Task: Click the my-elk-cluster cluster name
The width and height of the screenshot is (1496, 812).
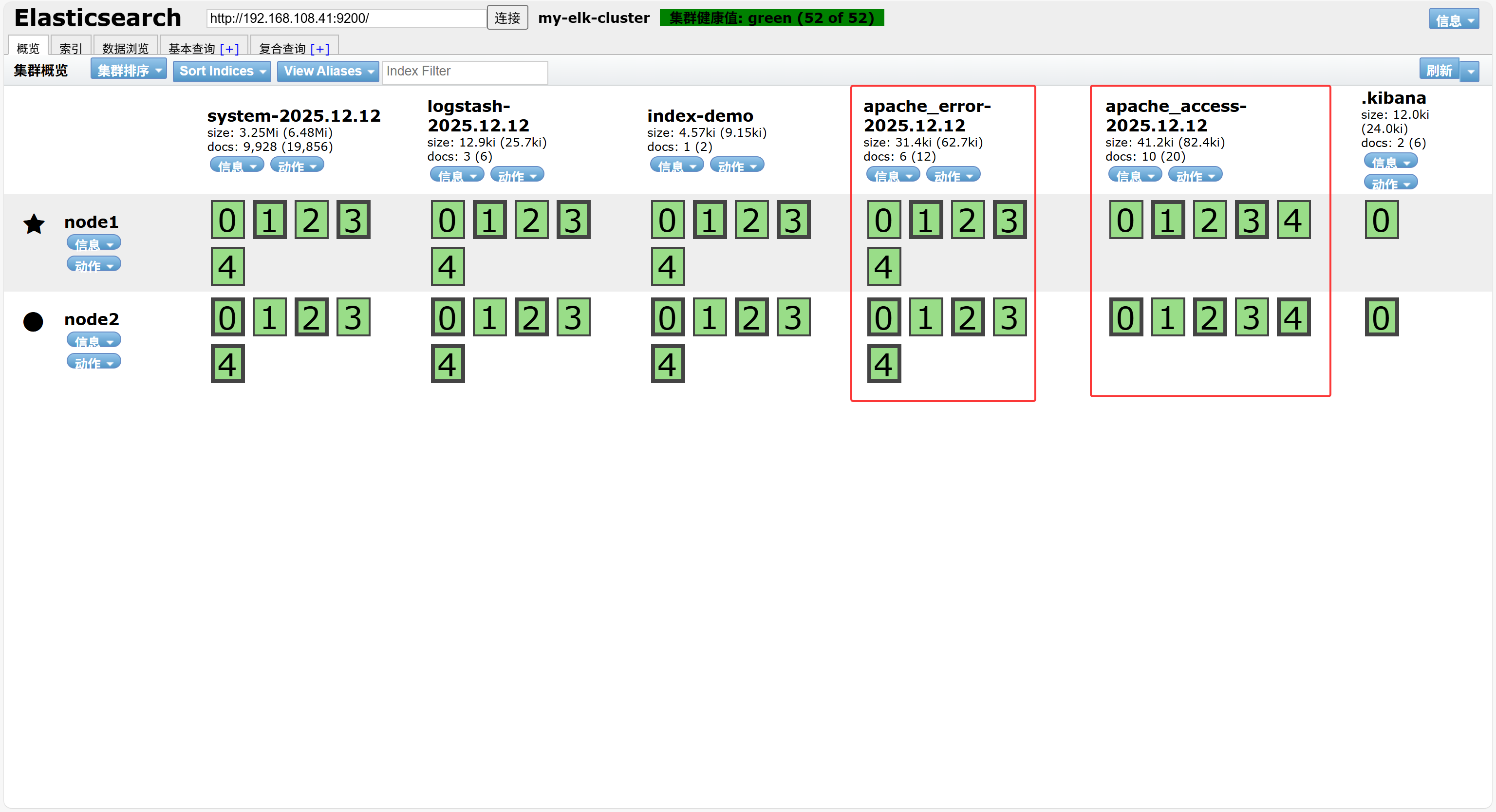Action: tap(594, 18)
